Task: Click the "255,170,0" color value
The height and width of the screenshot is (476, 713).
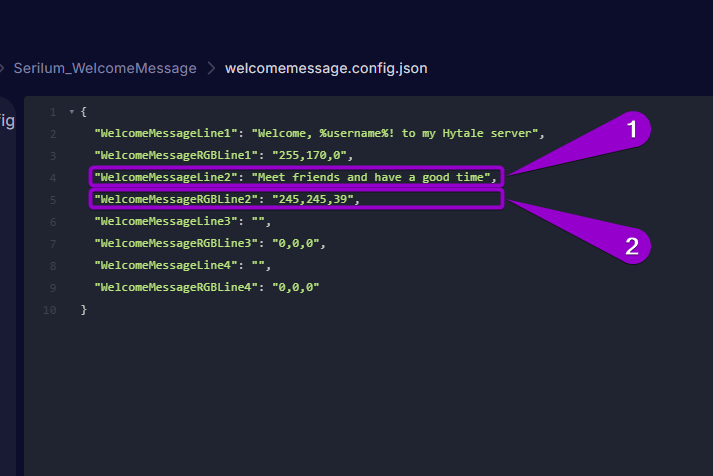Action: (309, 155)
